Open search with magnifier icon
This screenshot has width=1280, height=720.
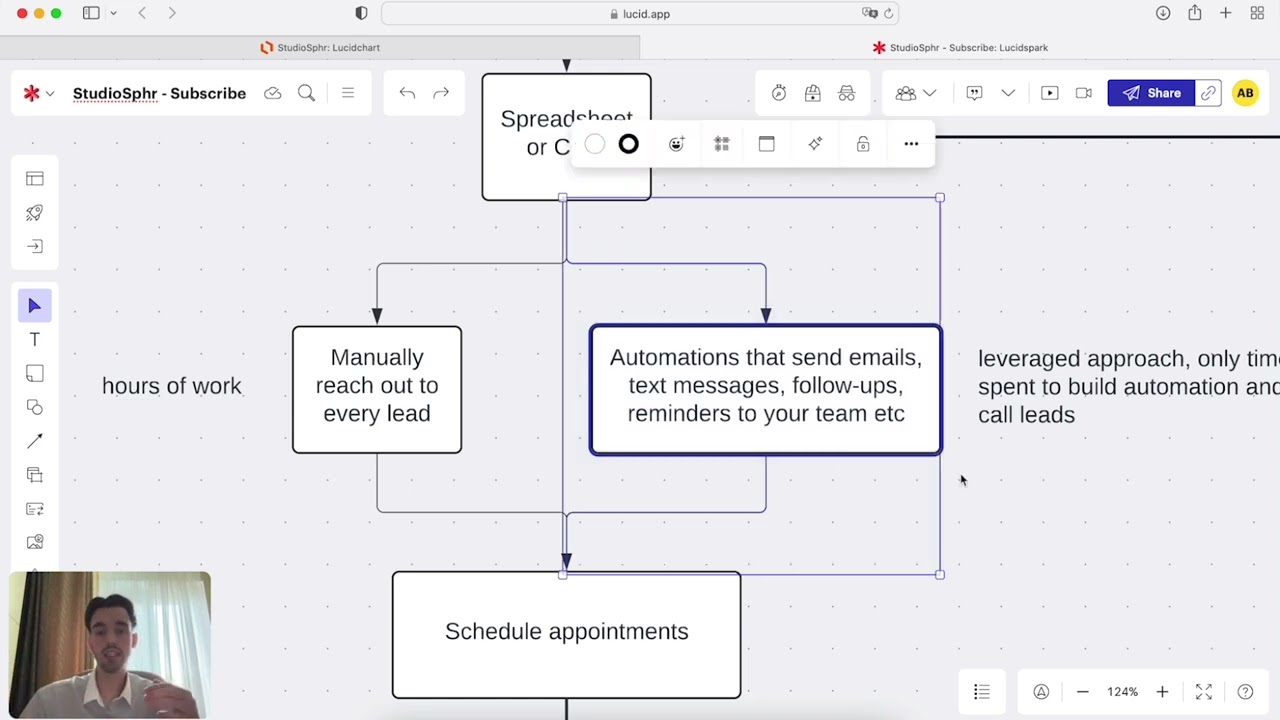pyautogui.click(x=307, y=93)
